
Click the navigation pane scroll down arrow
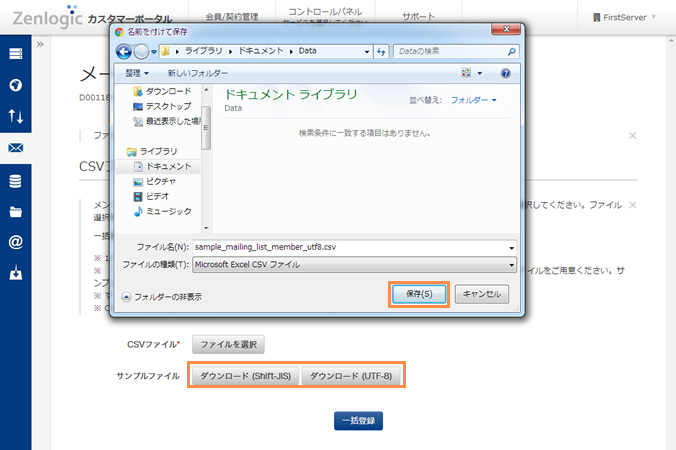click(x=206, y=228)
